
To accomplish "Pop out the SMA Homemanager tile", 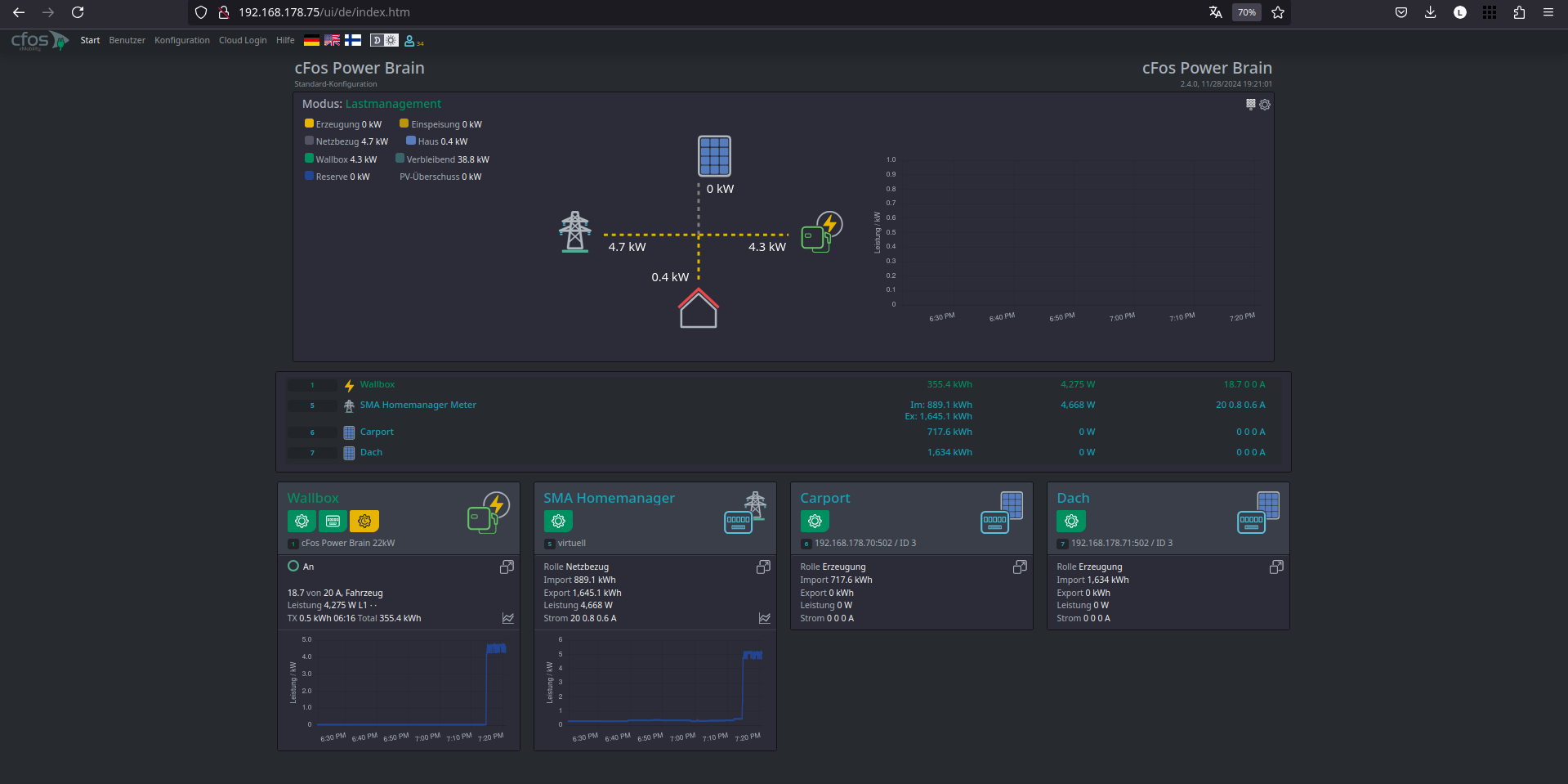I will tap(763, 567).
